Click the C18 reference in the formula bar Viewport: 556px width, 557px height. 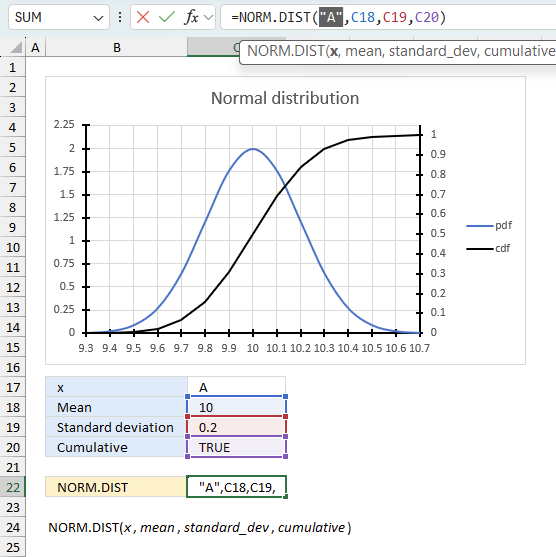click(x=363, y=17)
